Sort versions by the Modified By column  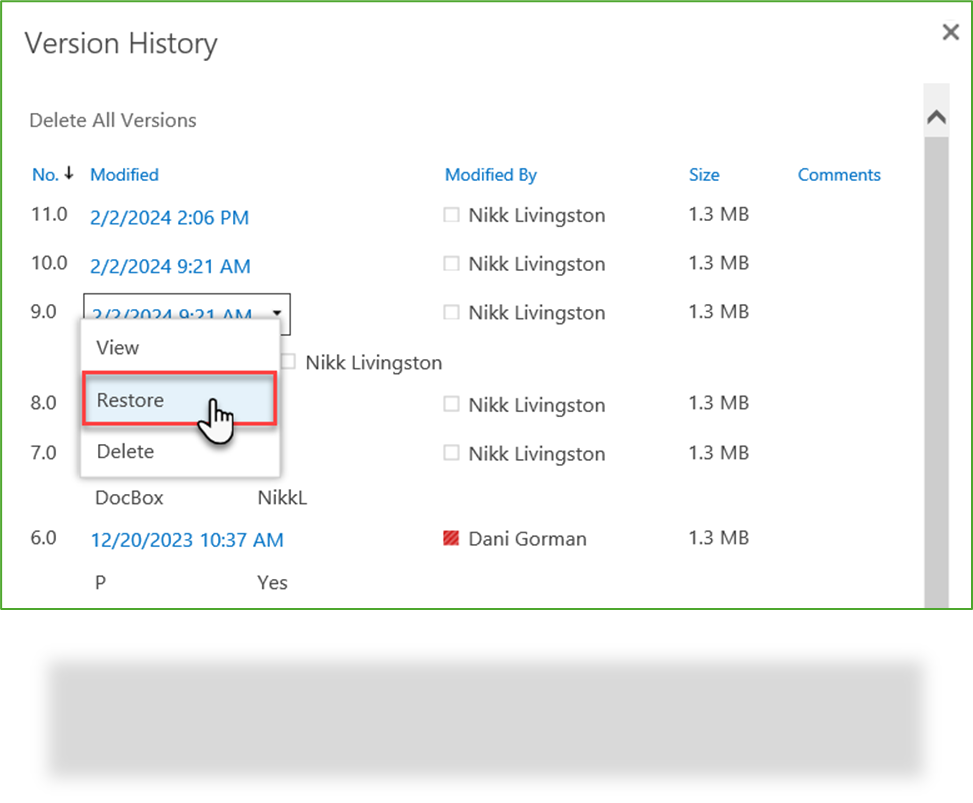[490, 174]
